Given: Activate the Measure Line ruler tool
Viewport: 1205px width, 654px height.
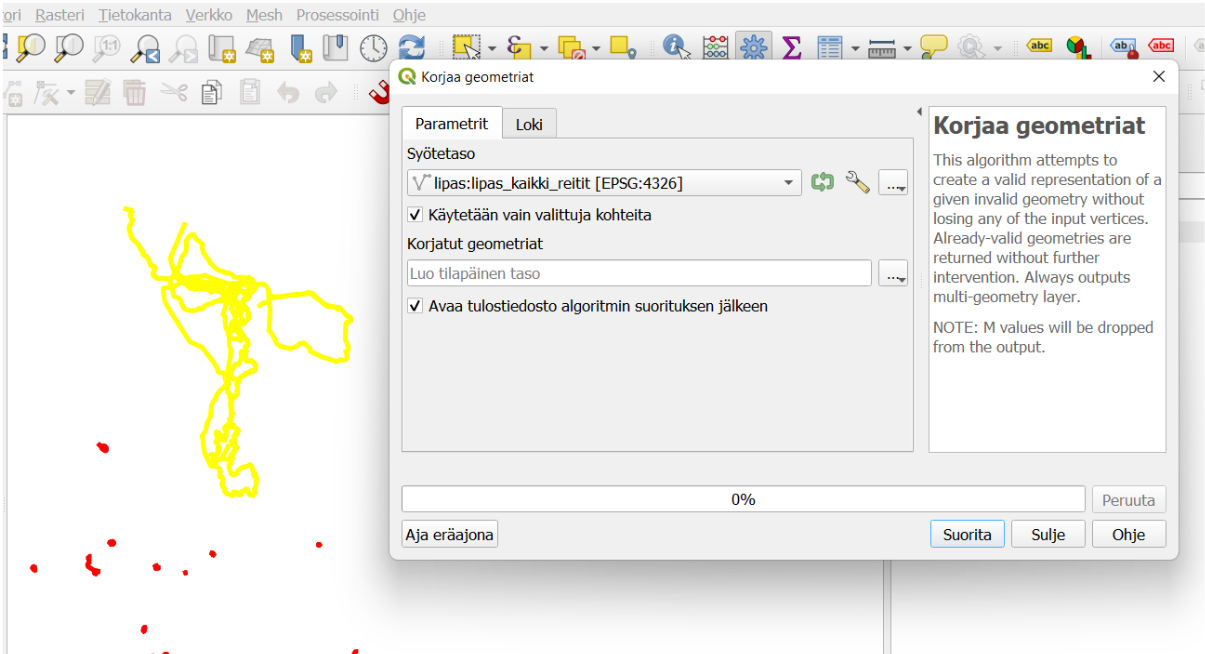Looking at the screenshot, I should click(881, 47).
